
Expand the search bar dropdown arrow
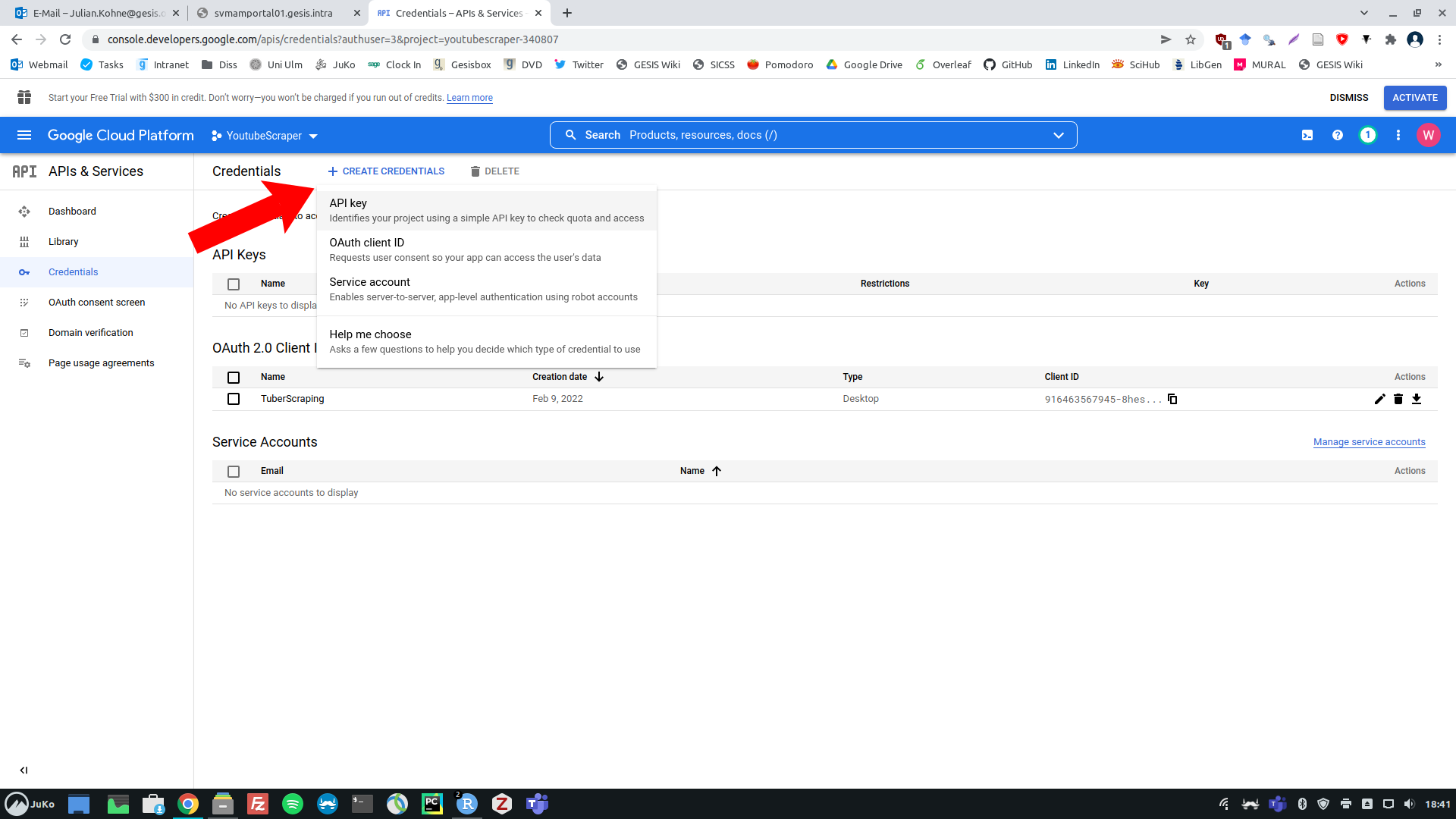click(1058, 135)
